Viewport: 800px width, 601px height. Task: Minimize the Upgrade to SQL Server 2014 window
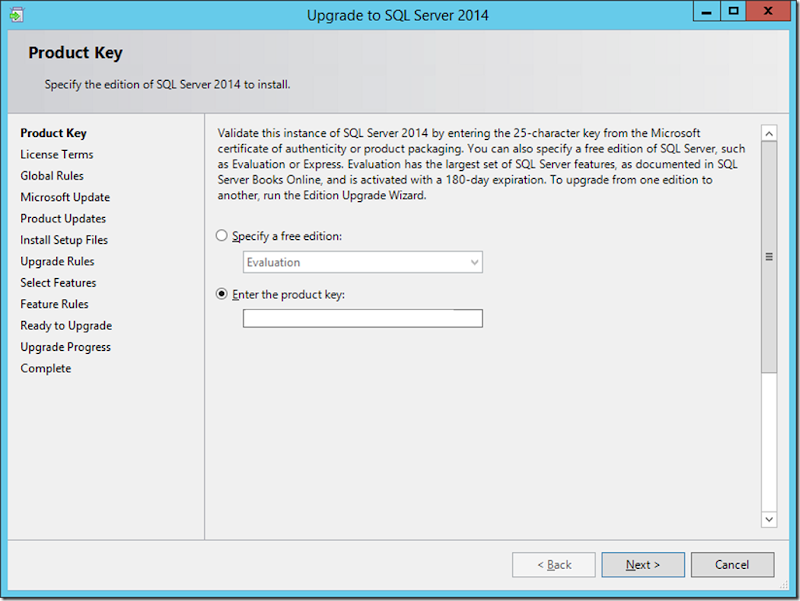tap(707, 11)
